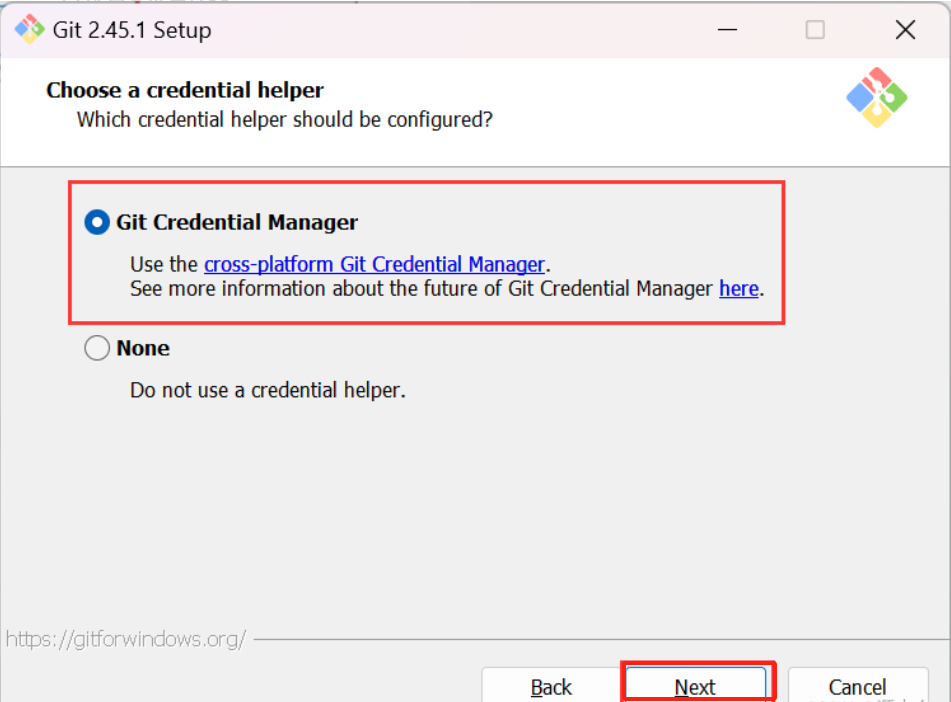
Task: Click the Choose a credential helper heading
Action: pos(185,90)
